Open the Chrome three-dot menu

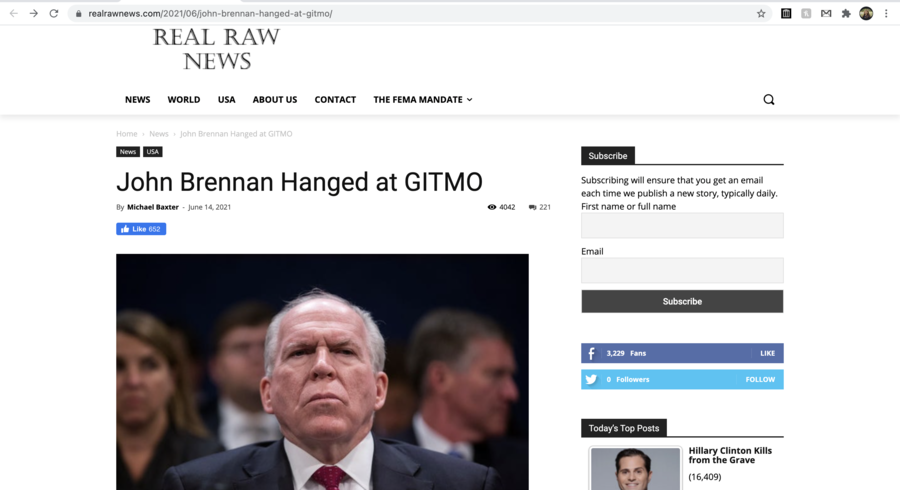pos(886,14)
